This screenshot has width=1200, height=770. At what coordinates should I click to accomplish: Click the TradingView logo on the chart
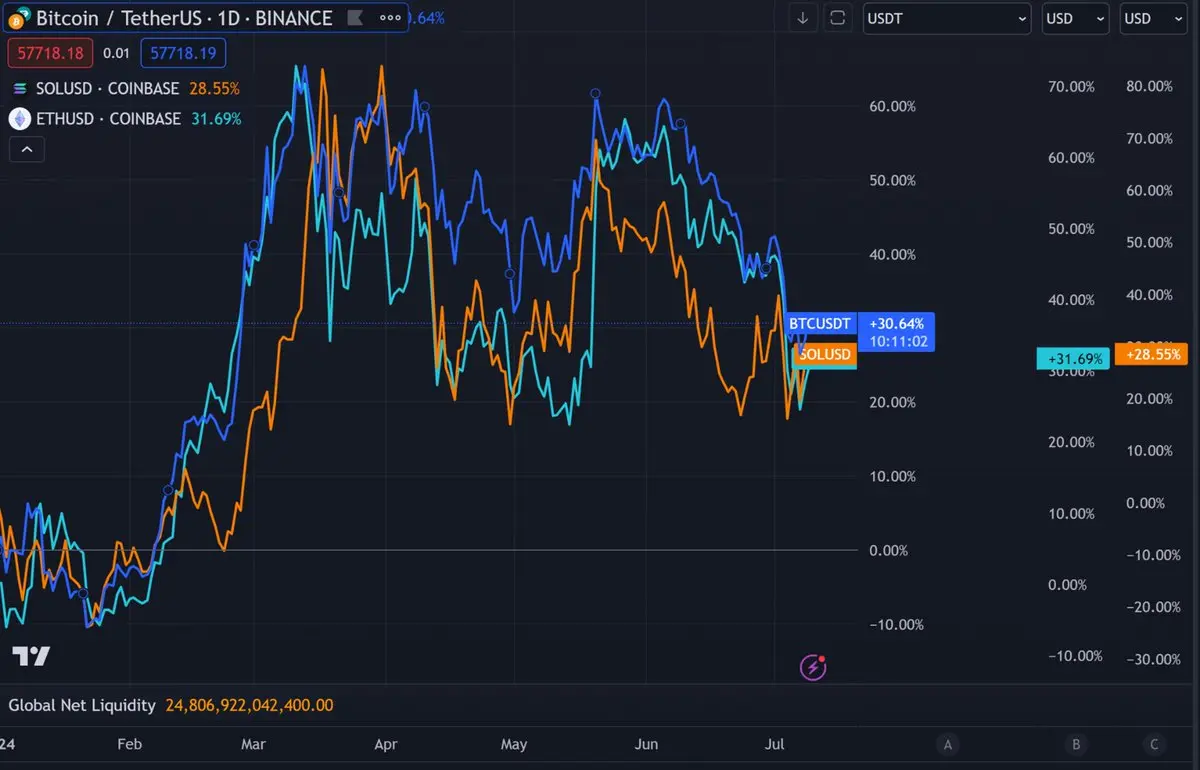pyautogui.click(x=31, y=657)
